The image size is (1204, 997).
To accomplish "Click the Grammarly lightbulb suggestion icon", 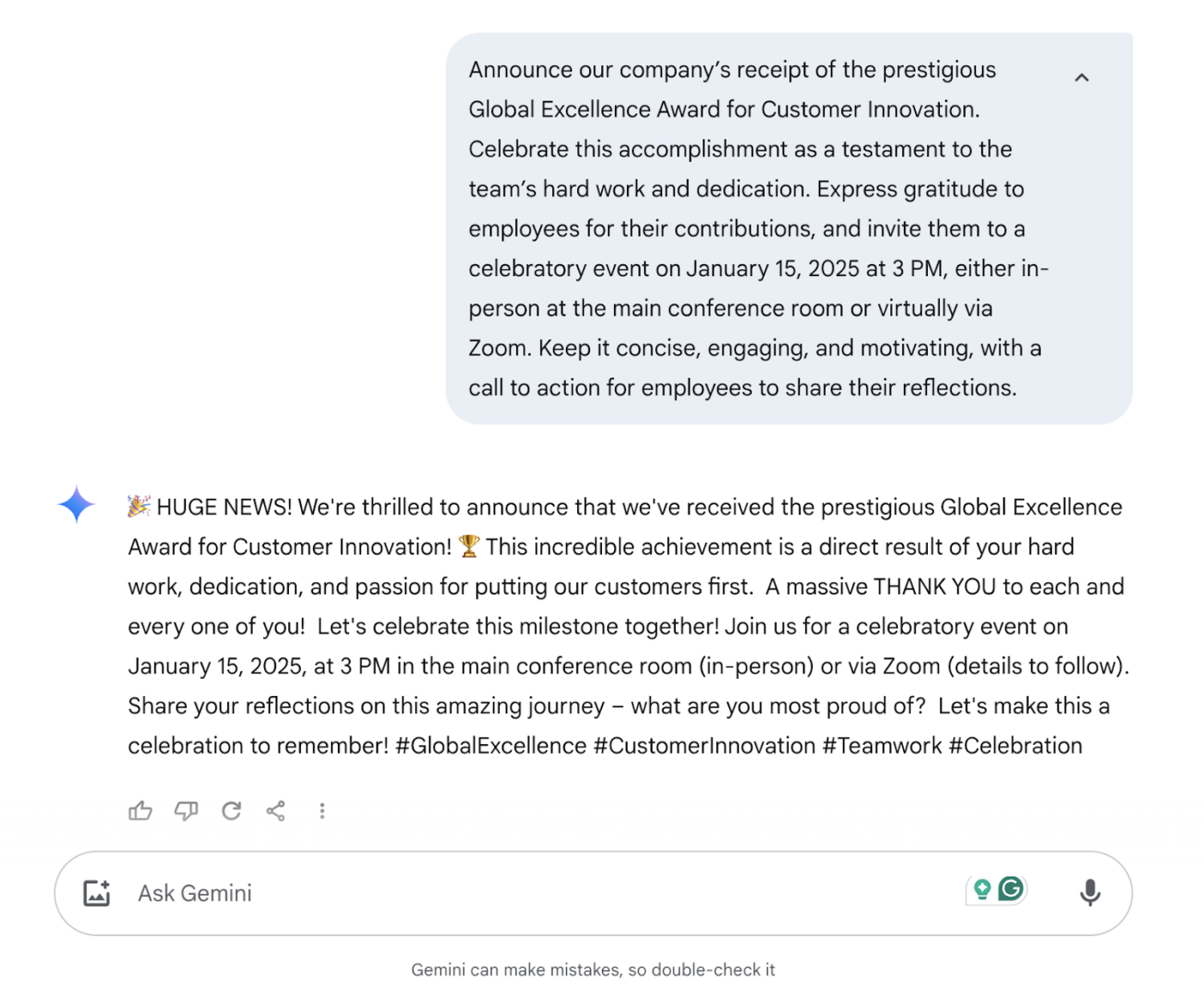I will tap(982, 889).
